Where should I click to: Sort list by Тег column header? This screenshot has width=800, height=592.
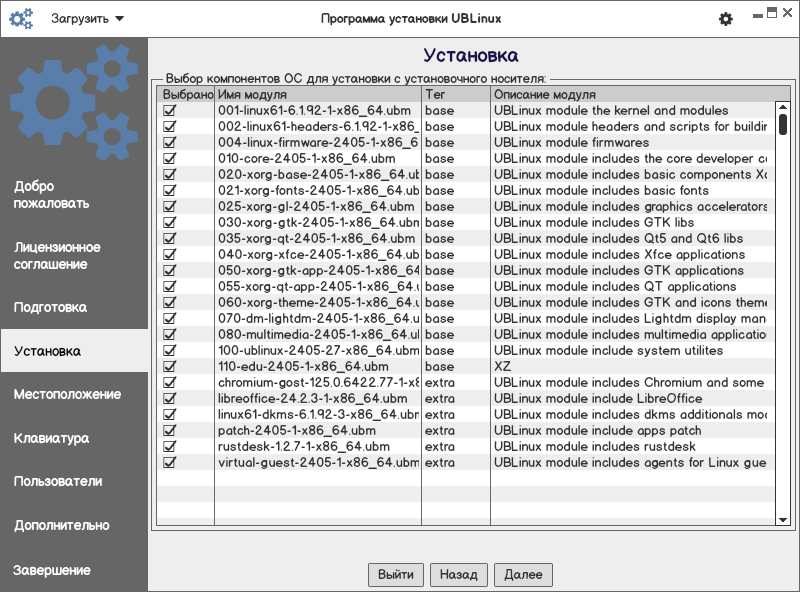point(455,94)
